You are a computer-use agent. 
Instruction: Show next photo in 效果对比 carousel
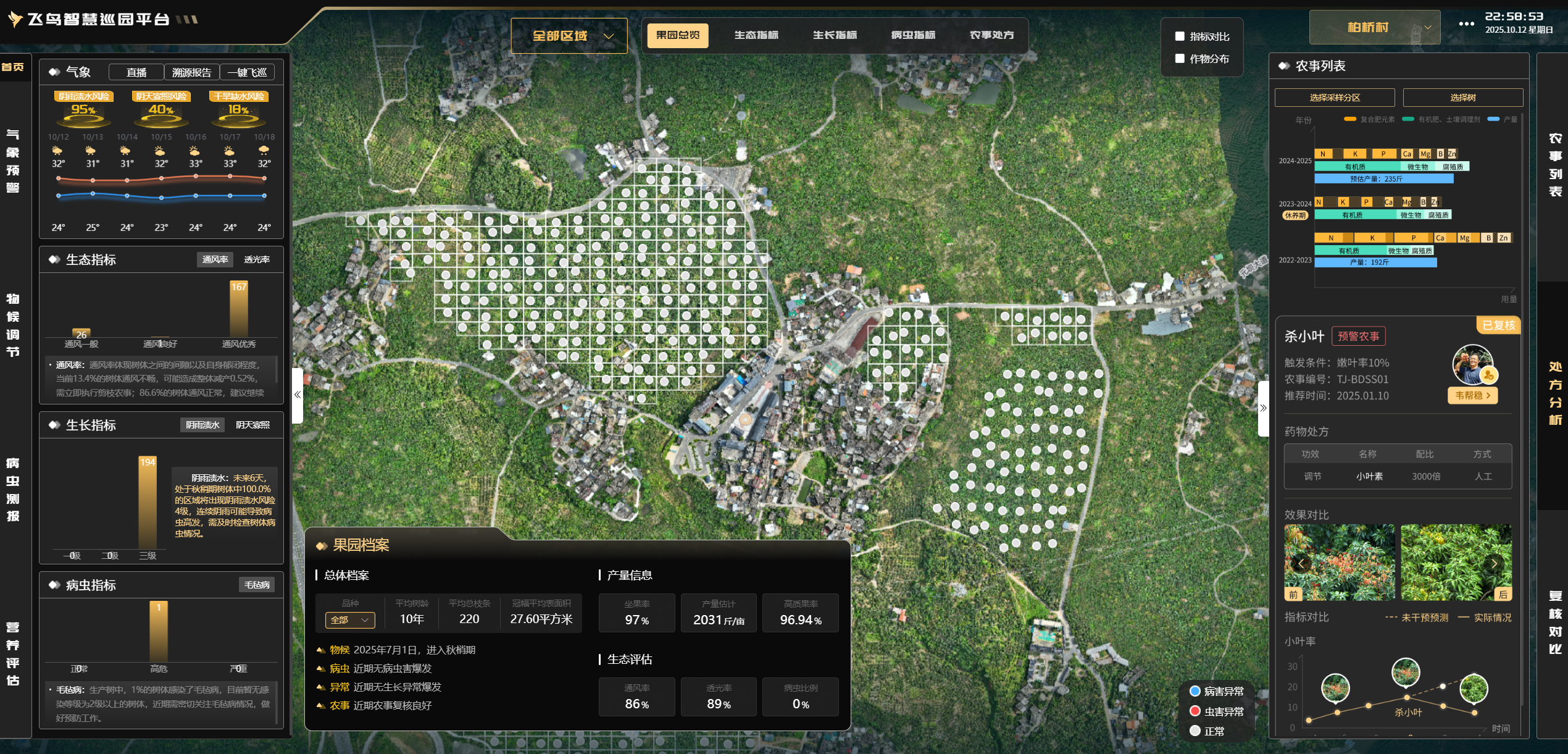pos(1494,563)
